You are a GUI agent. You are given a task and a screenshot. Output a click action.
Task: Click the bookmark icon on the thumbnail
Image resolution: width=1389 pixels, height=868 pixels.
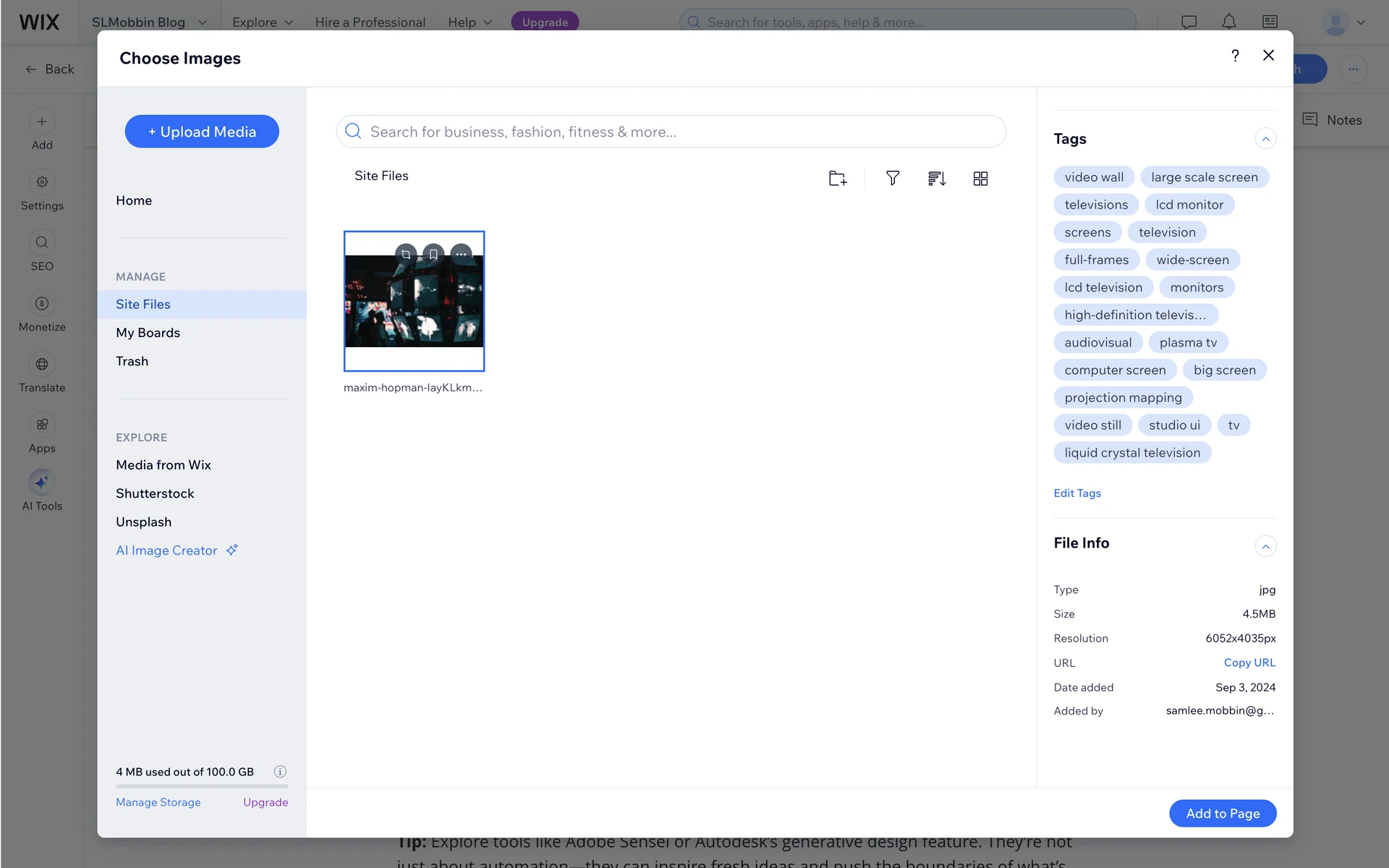433,254
